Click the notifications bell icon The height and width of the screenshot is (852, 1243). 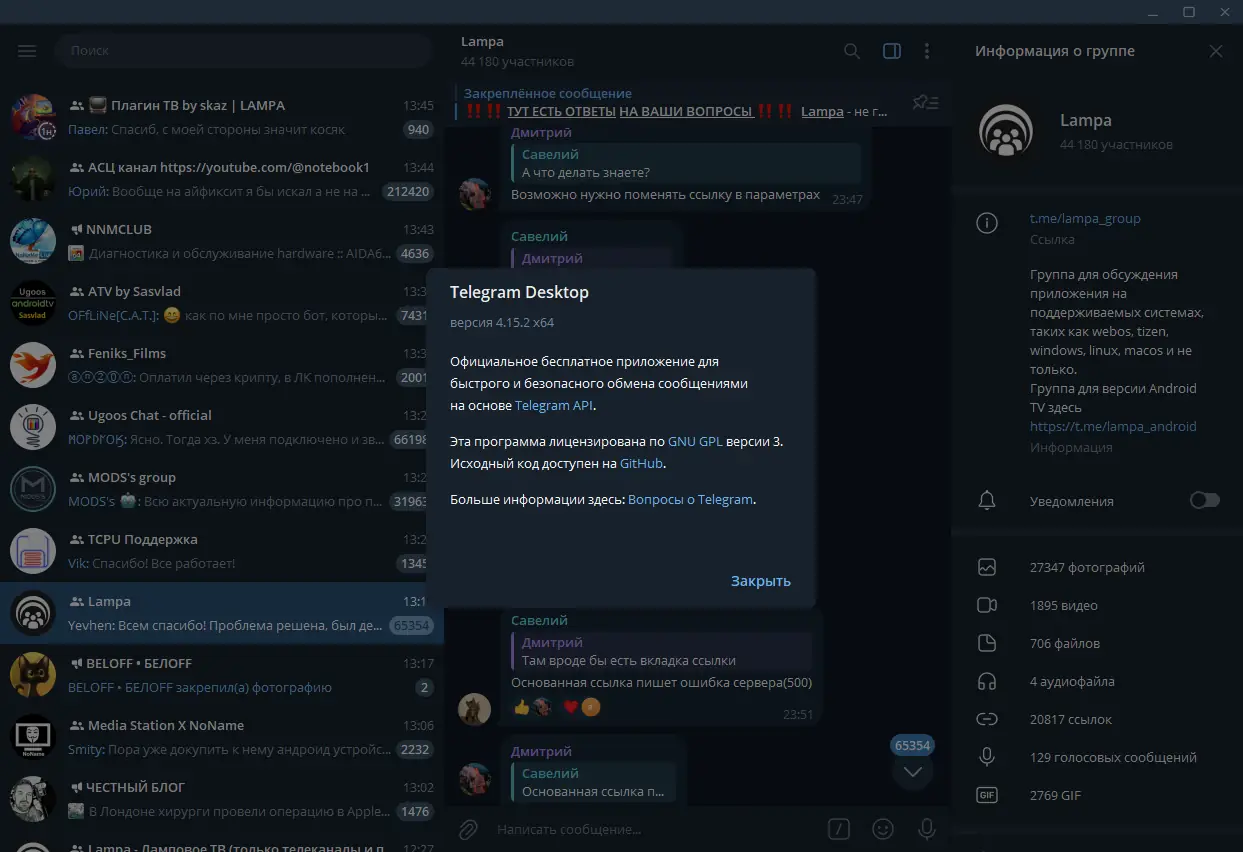[987, 500]
